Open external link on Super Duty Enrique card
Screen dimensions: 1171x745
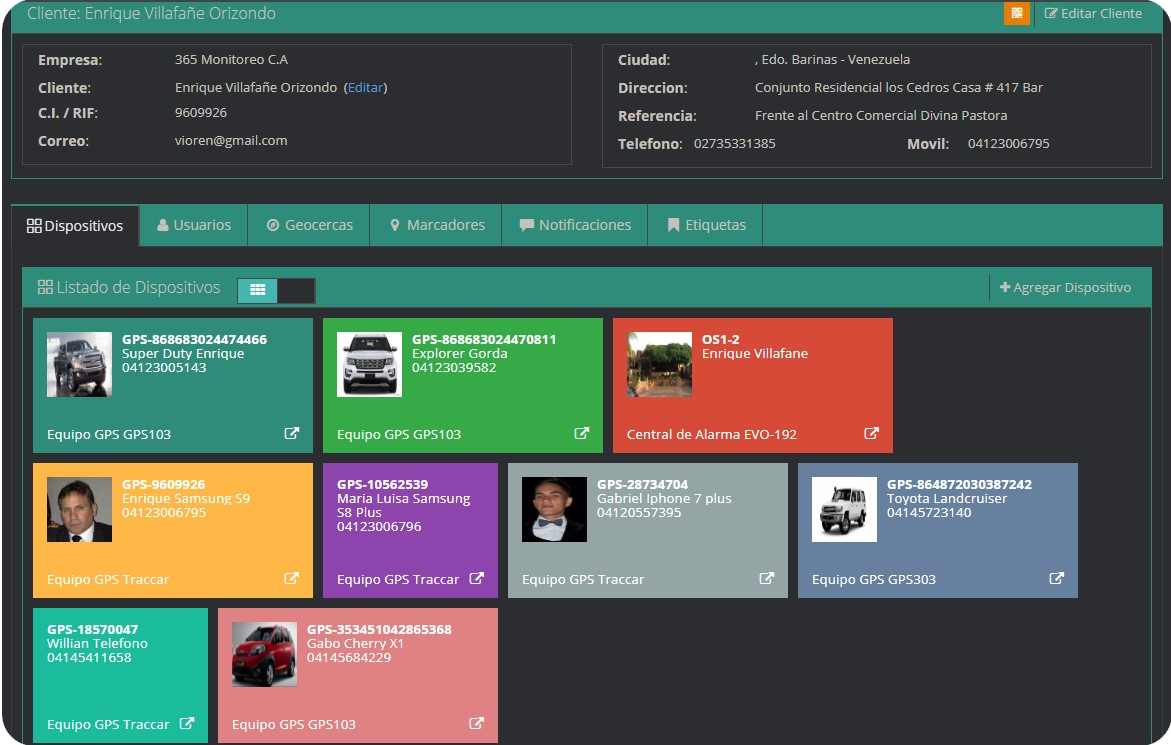(291, 434)
